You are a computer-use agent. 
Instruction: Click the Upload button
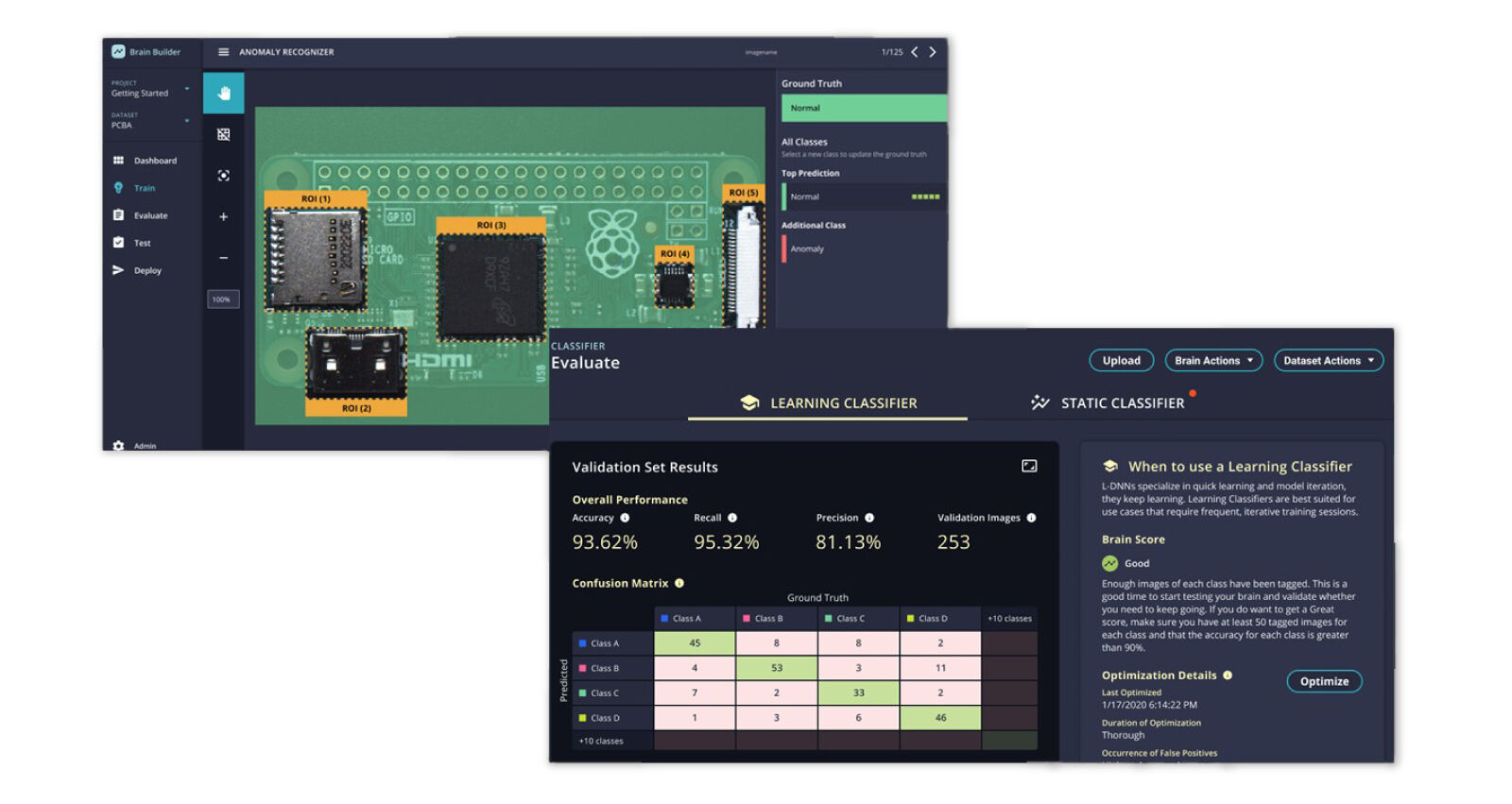click(x=1122, y=360)
